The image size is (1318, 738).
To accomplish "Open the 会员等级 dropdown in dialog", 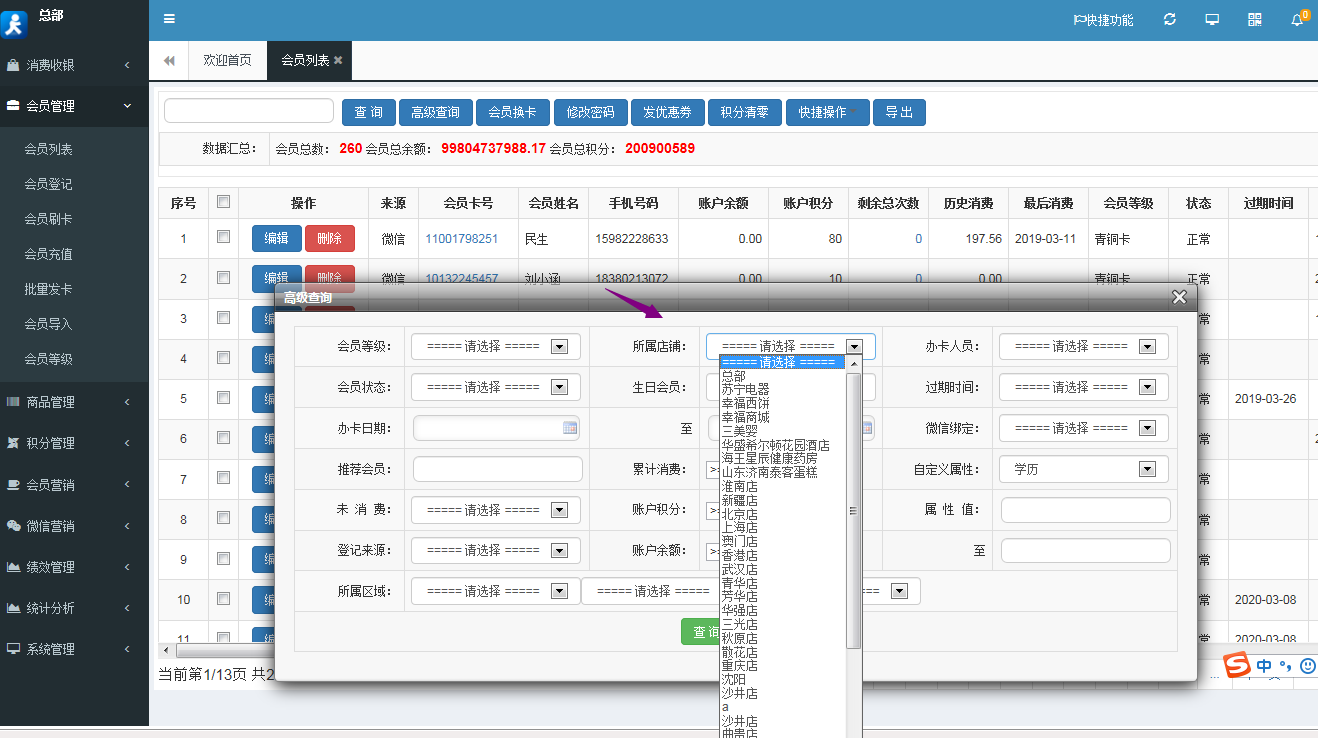I will coord(495,346).
